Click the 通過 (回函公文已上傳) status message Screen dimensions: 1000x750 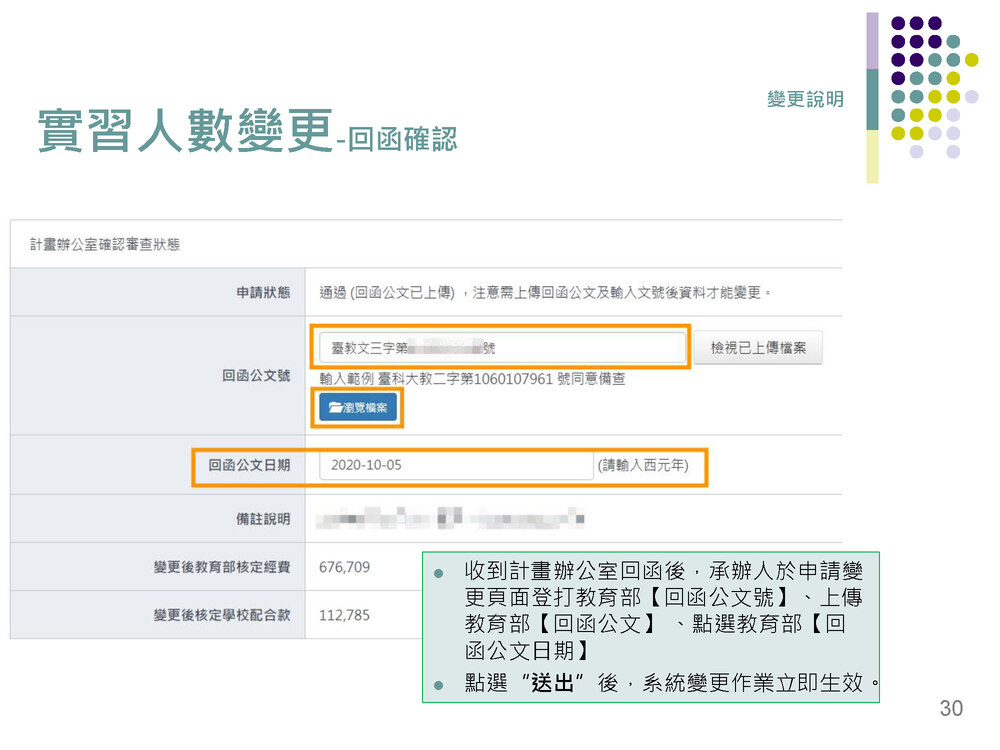click(x=386, y=293)
